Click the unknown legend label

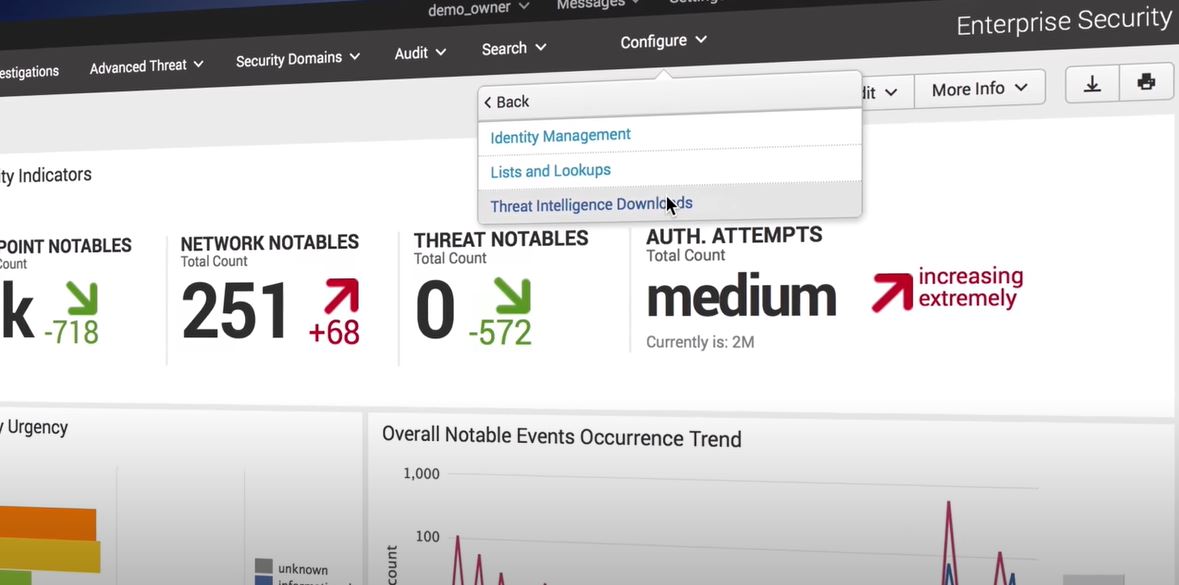point(303,569)
